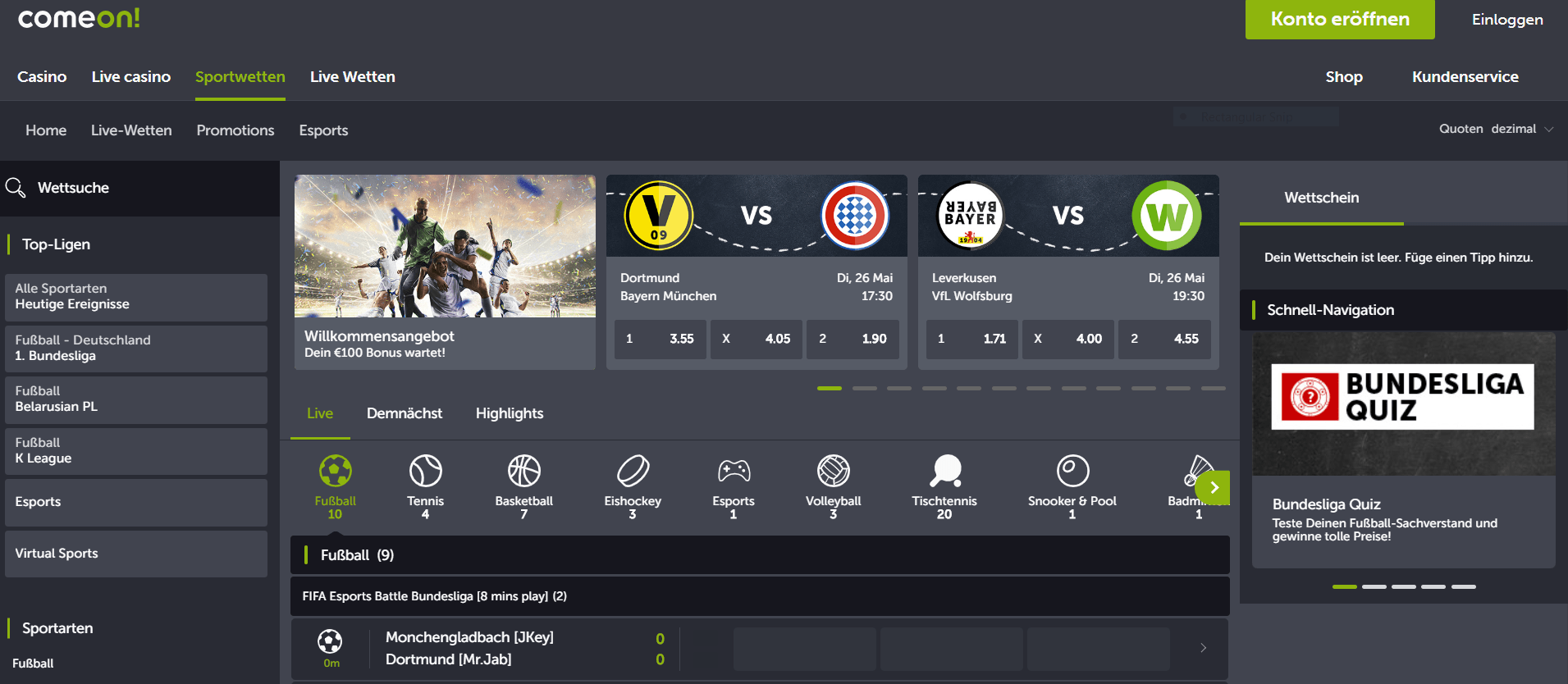Screen dimensions: 1568x684
Task: Open Virtual Sports in Top-Ligen
Action: [136, 554]
